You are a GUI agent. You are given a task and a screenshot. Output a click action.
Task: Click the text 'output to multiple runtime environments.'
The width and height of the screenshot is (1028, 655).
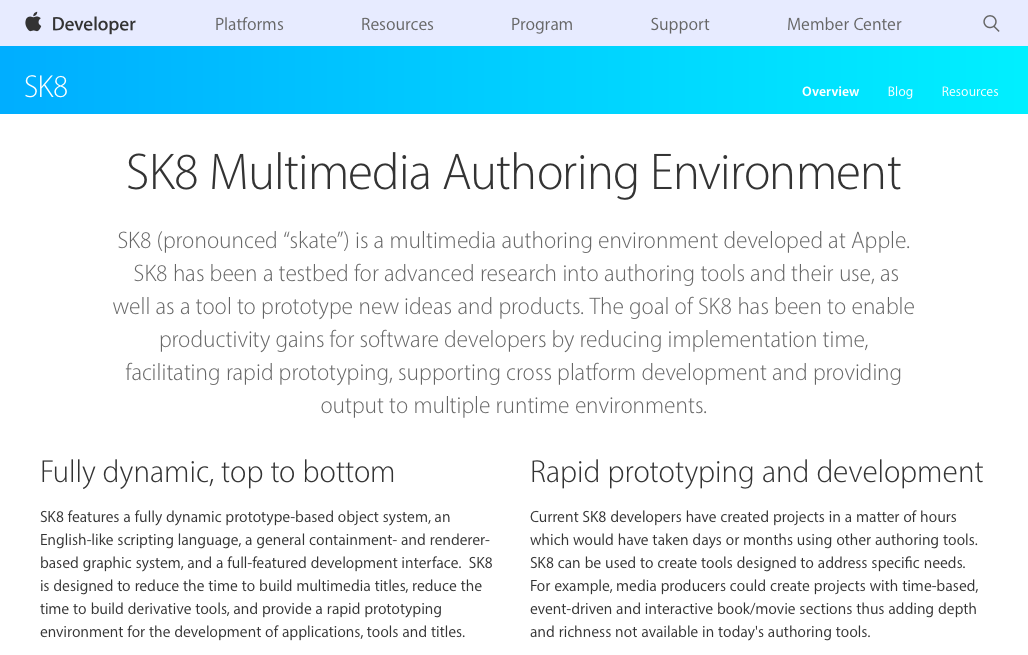[x=514, y=405]
